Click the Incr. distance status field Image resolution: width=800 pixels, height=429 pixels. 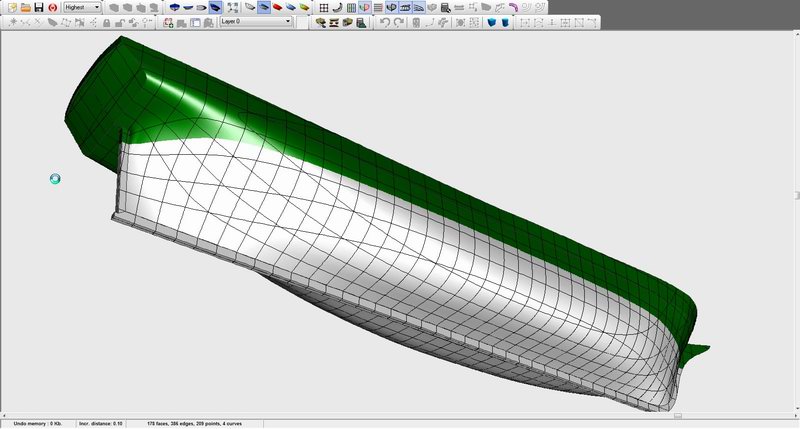[99, 424]
